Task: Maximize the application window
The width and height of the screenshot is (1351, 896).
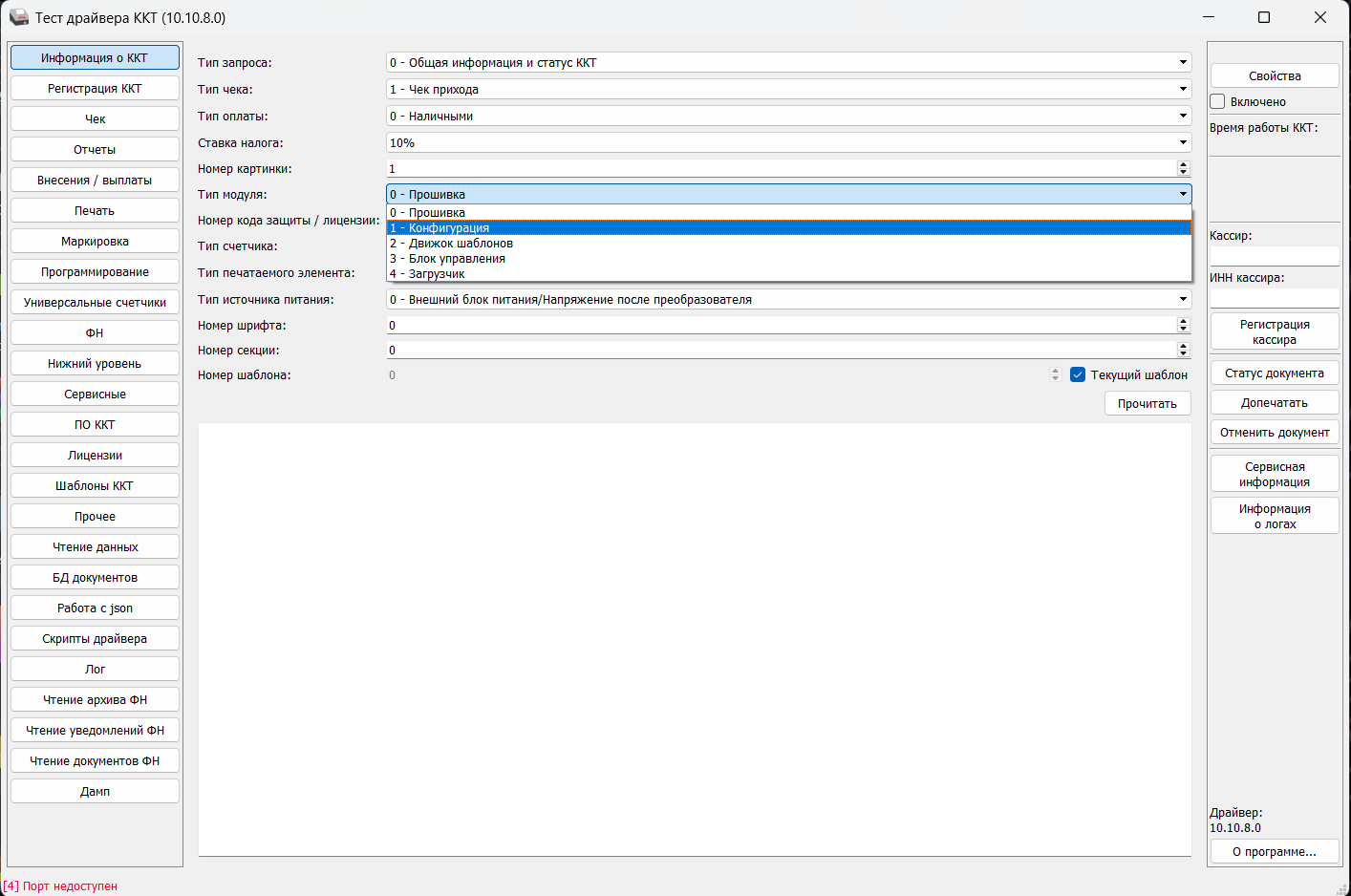Action: tap(1264, 17)
